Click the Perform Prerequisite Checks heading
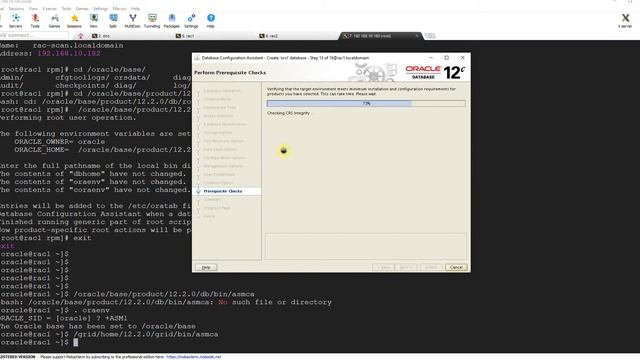Image resolution: width=640 pixels, height=360 pixels. (230, 73)
